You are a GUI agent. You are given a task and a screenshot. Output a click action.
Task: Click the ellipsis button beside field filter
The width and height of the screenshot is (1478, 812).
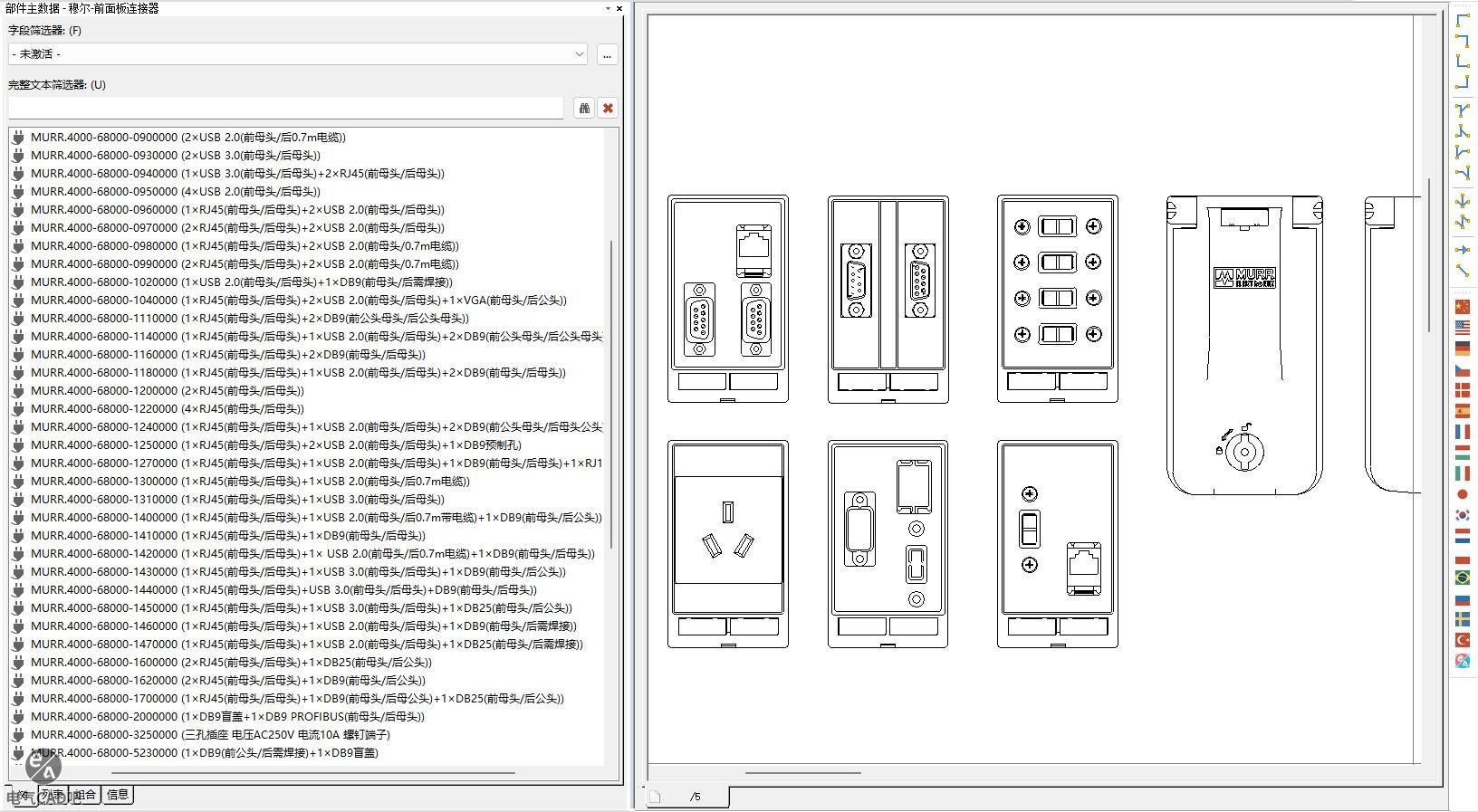click(x=607, y=54)
